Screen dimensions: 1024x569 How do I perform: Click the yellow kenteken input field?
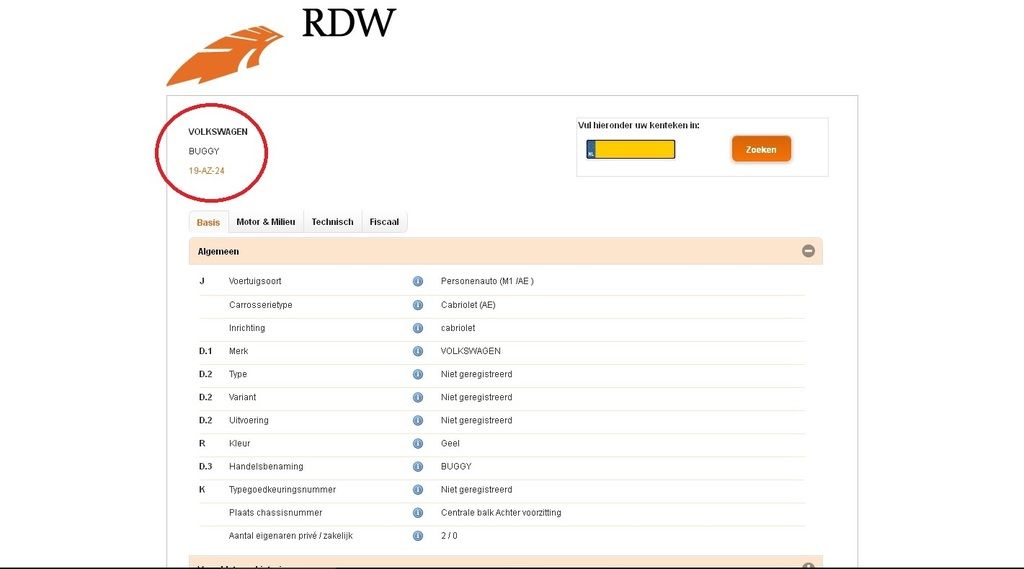click(x=630, y=150)
